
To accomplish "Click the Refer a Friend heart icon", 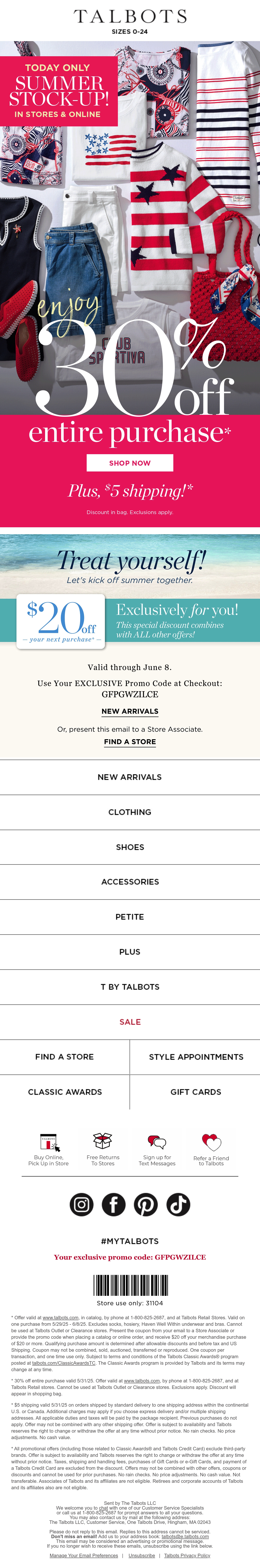I will pyautogui.click(x=211, y=1142).
